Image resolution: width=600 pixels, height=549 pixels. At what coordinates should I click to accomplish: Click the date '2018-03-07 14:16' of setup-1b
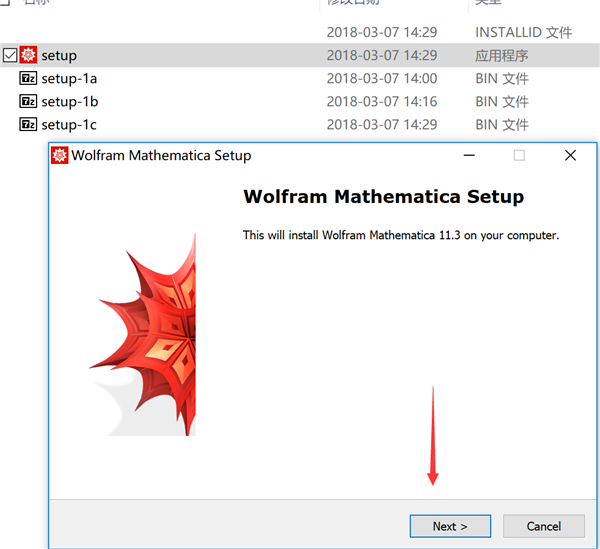pyautogui.click(x=382, y=101)
